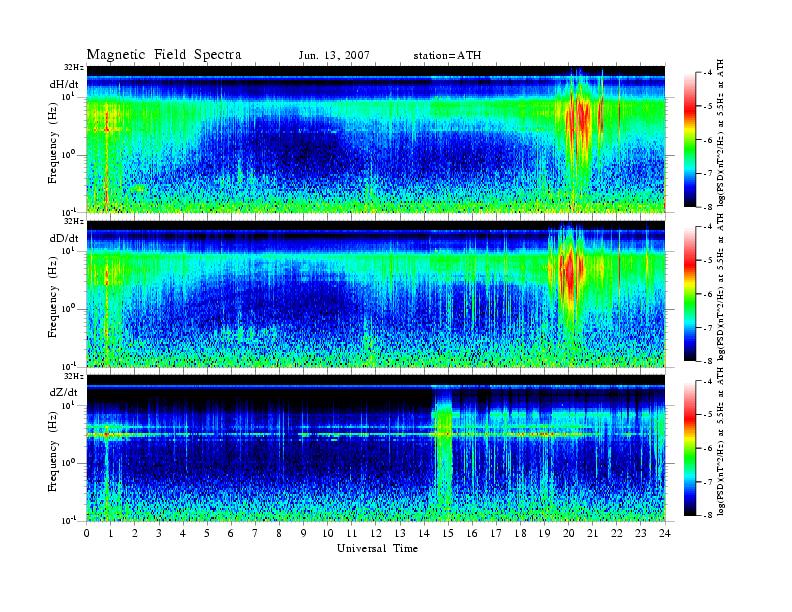Click the 32Hz tick label on dZ/dt panel
792x612 pixels.
click(74, 376)
